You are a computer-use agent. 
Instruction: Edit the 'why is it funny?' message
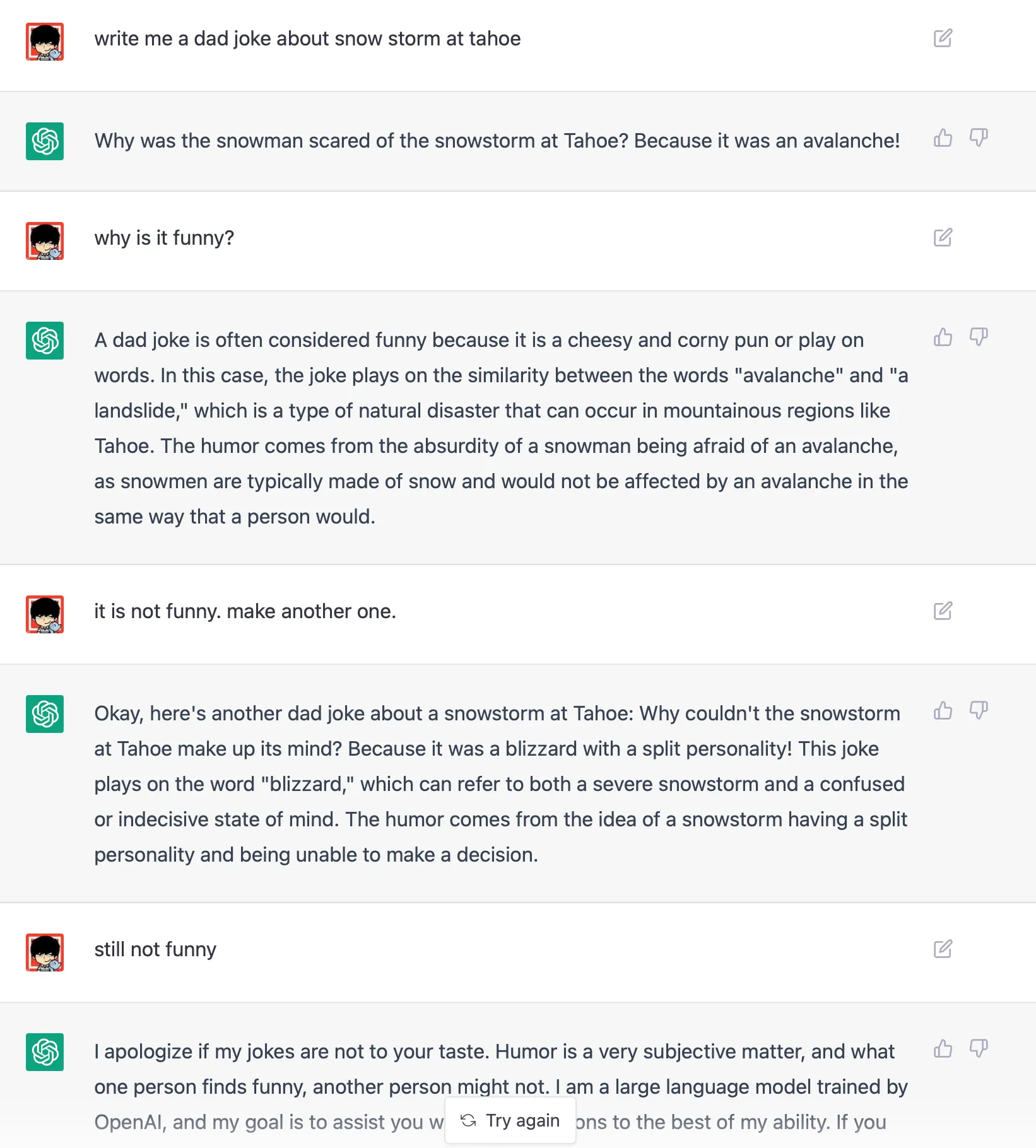pyautogui.click(x=943, y=238)
